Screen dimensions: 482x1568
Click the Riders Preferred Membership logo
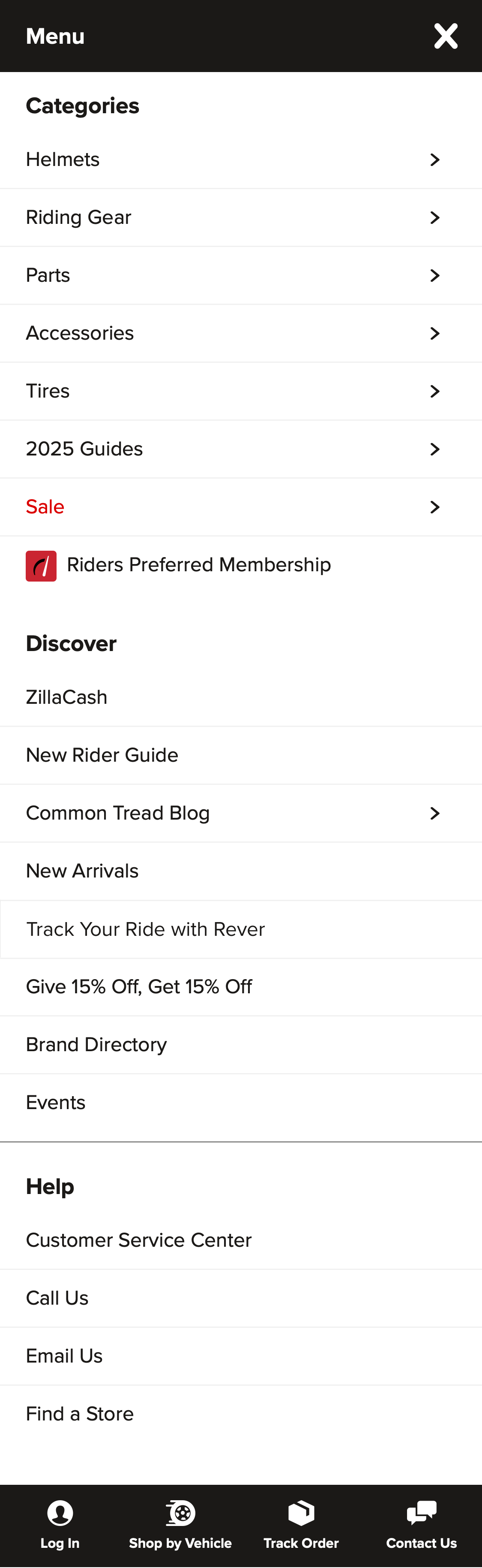point(41,565)
